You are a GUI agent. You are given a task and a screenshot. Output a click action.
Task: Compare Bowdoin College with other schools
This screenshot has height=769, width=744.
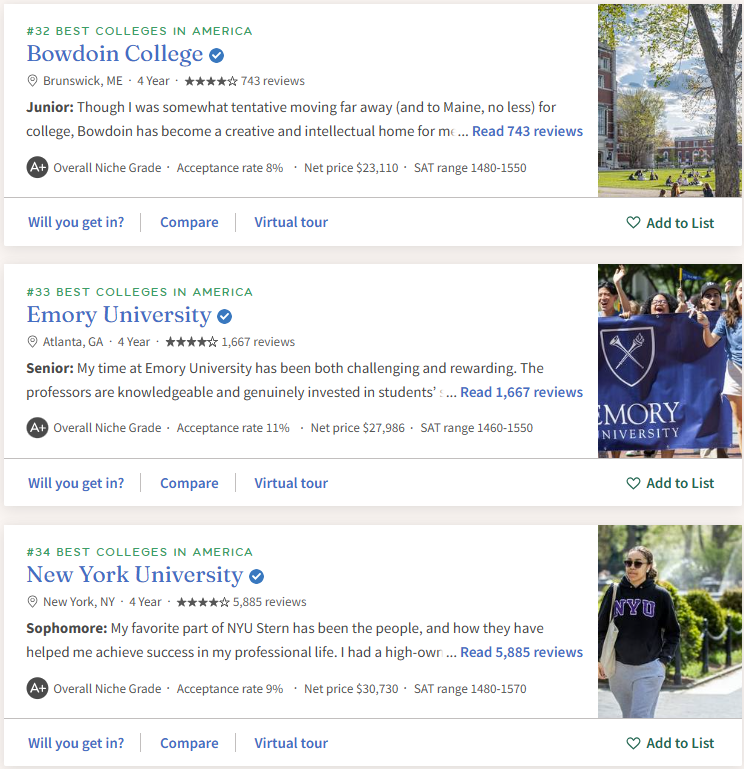point(189,222)
